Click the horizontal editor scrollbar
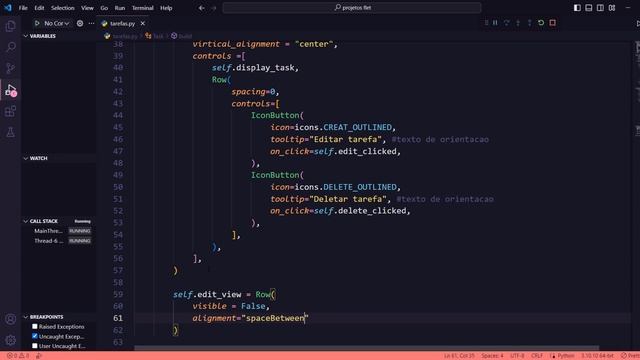This screenshot has width=640, height=360. 367,348
